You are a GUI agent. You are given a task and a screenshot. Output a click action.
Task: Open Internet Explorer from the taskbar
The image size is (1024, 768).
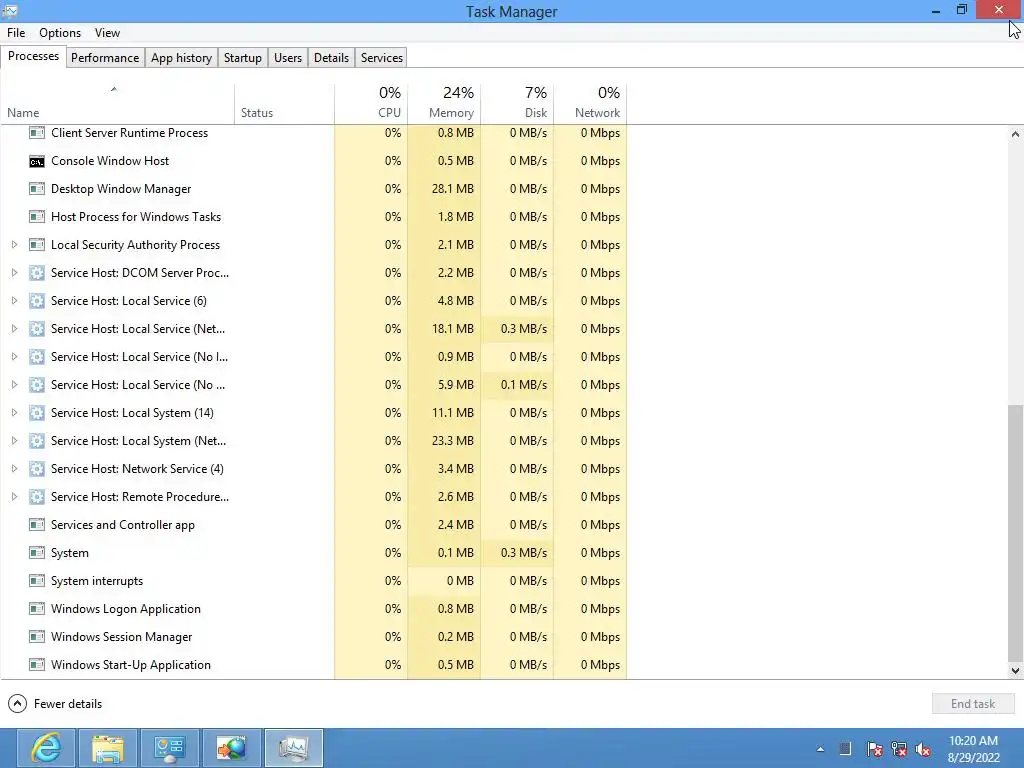click(x=46, y=748)
